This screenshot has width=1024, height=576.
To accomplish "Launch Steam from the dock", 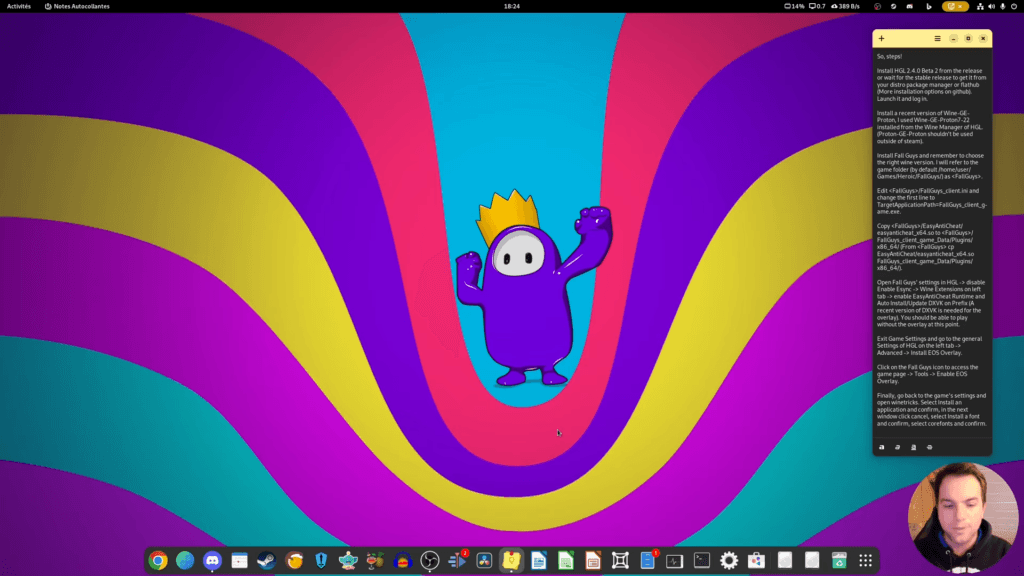I will click(266, 560).
